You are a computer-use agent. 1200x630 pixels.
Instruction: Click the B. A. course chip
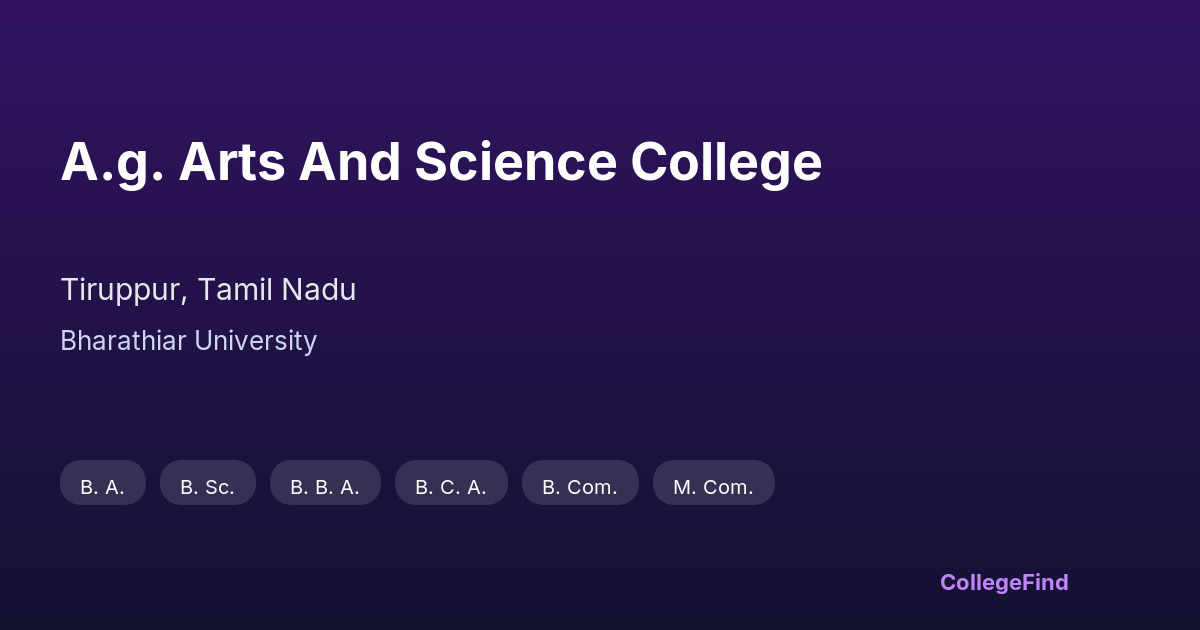coord(102,487)
